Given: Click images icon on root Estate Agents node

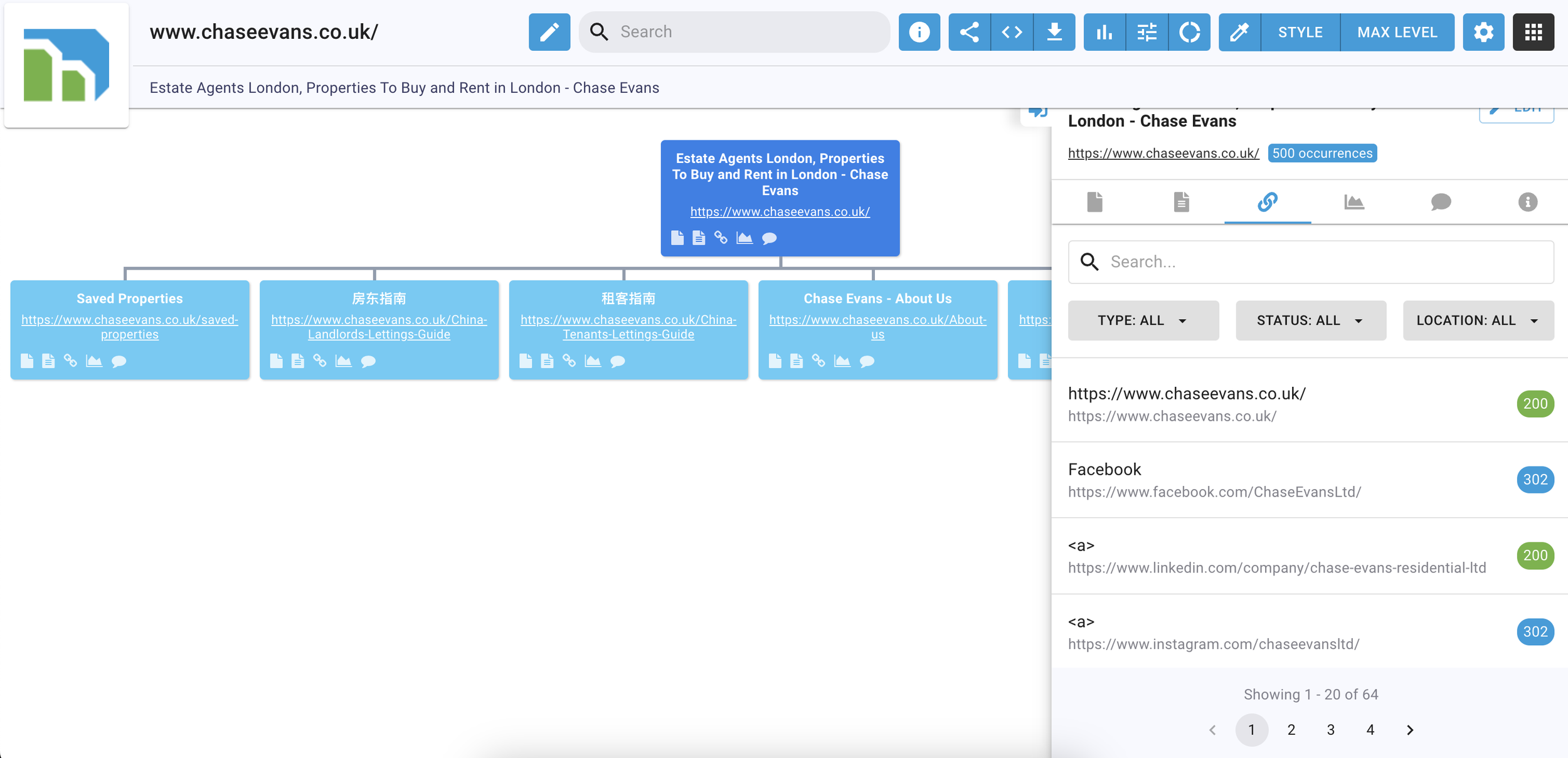Looking at the screenshot, I should click(744, 238).
